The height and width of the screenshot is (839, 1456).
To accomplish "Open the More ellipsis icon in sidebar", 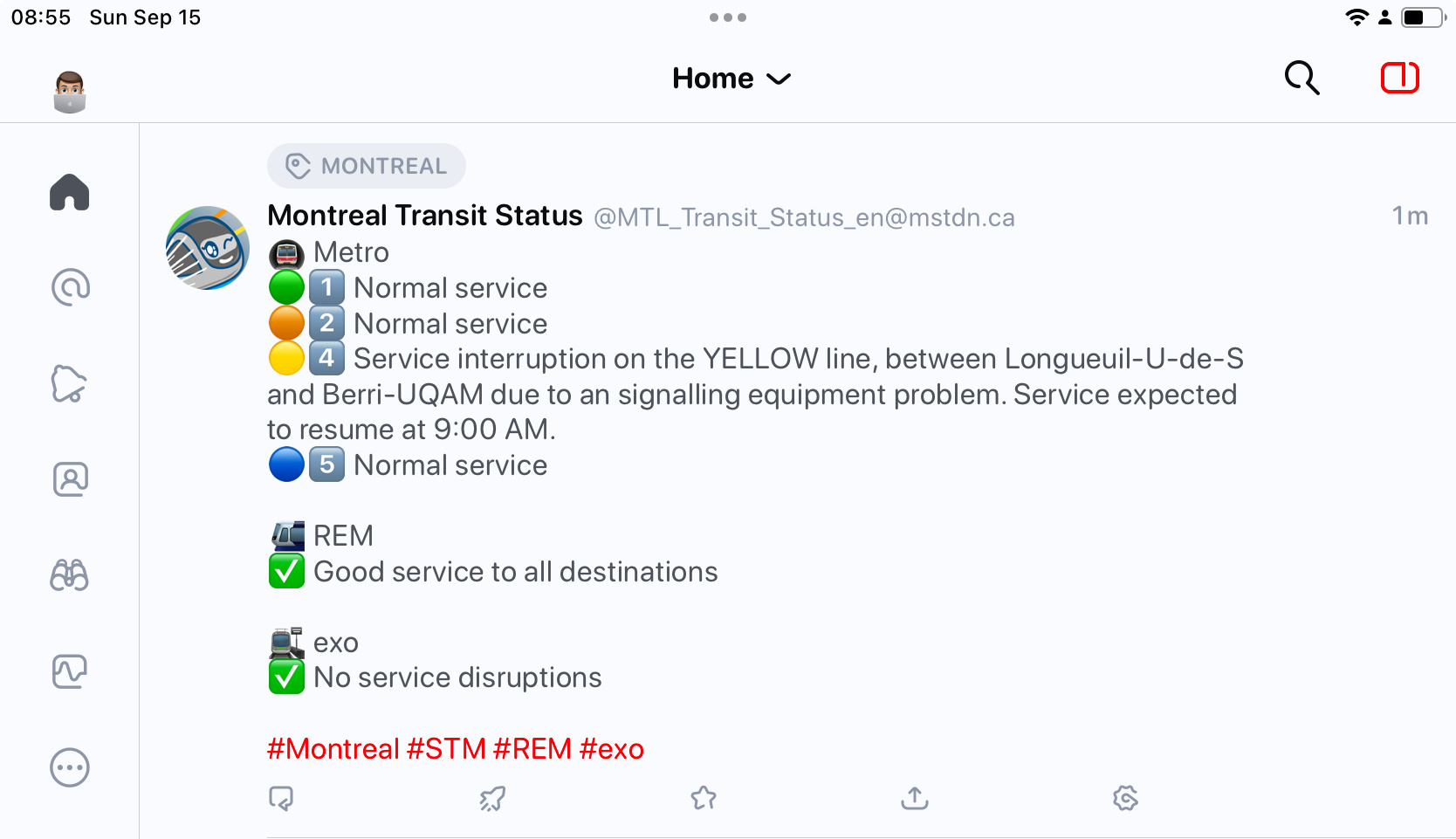I will [x=70, y=767].
